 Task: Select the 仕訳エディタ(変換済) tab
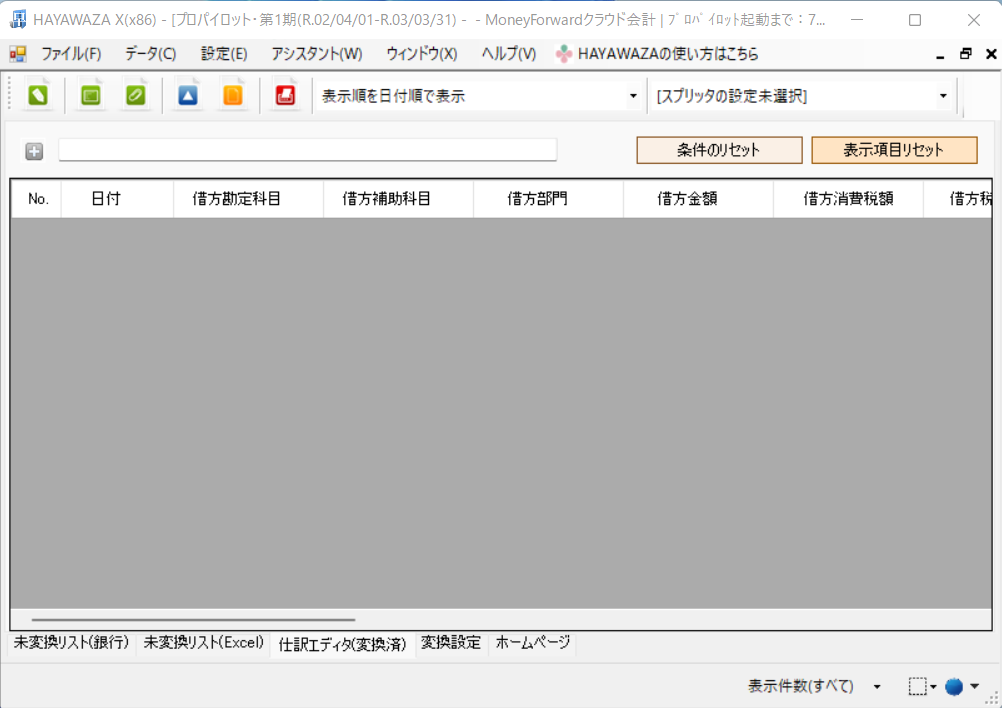343,644
